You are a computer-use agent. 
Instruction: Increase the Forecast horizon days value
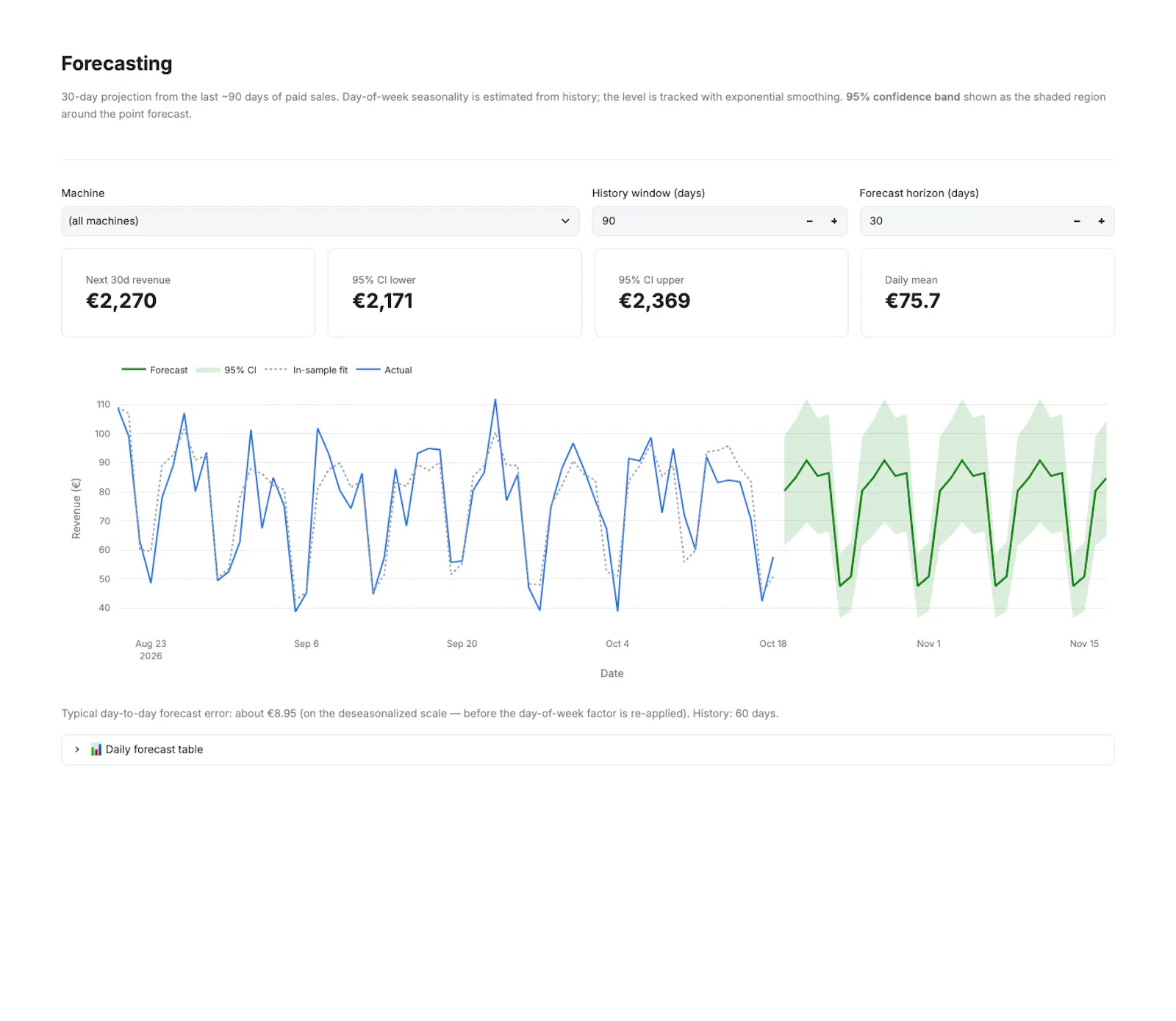coord(1101,221)
